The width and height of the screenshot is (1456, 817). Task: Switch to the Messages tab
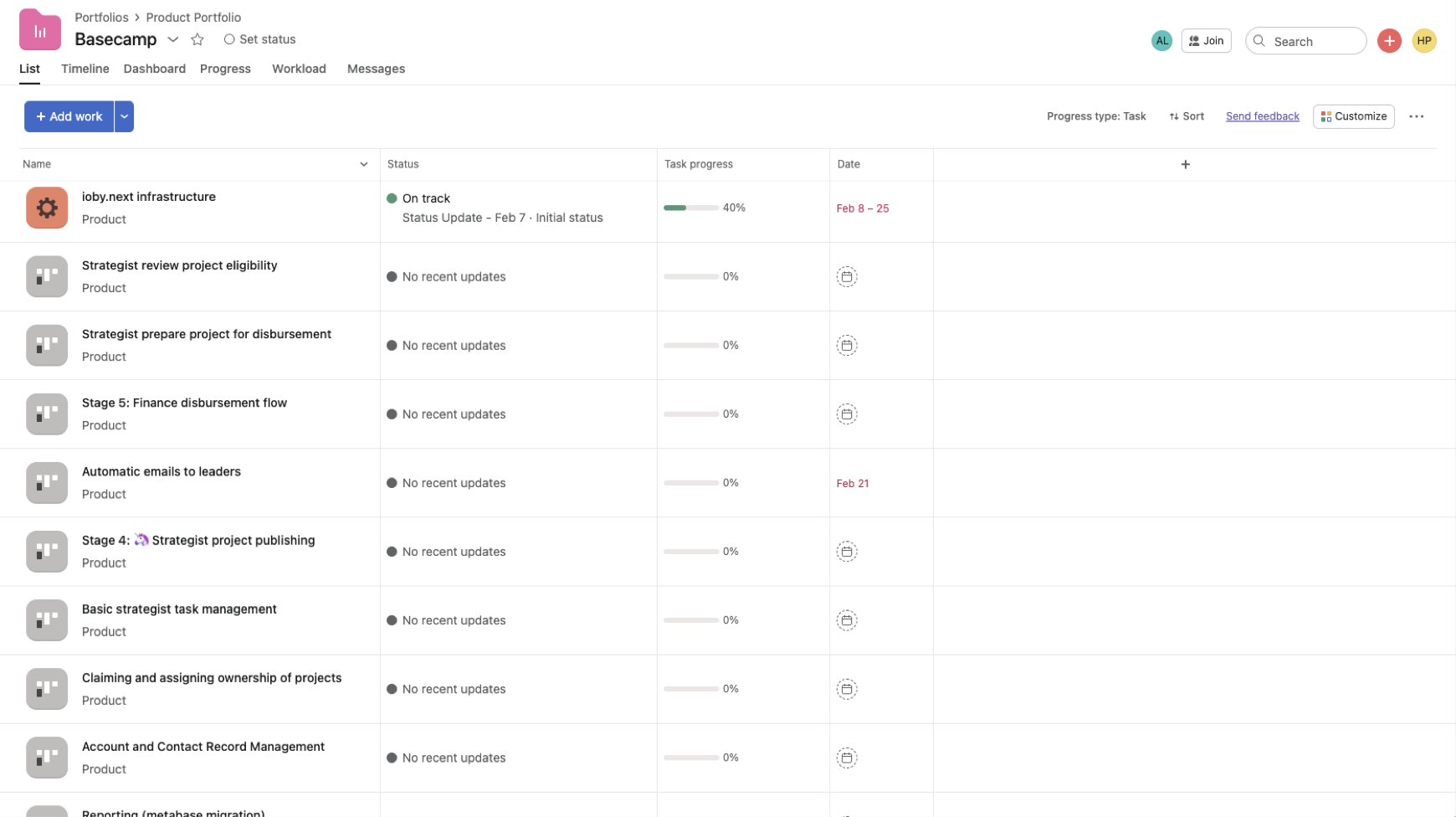pos(376,69)
